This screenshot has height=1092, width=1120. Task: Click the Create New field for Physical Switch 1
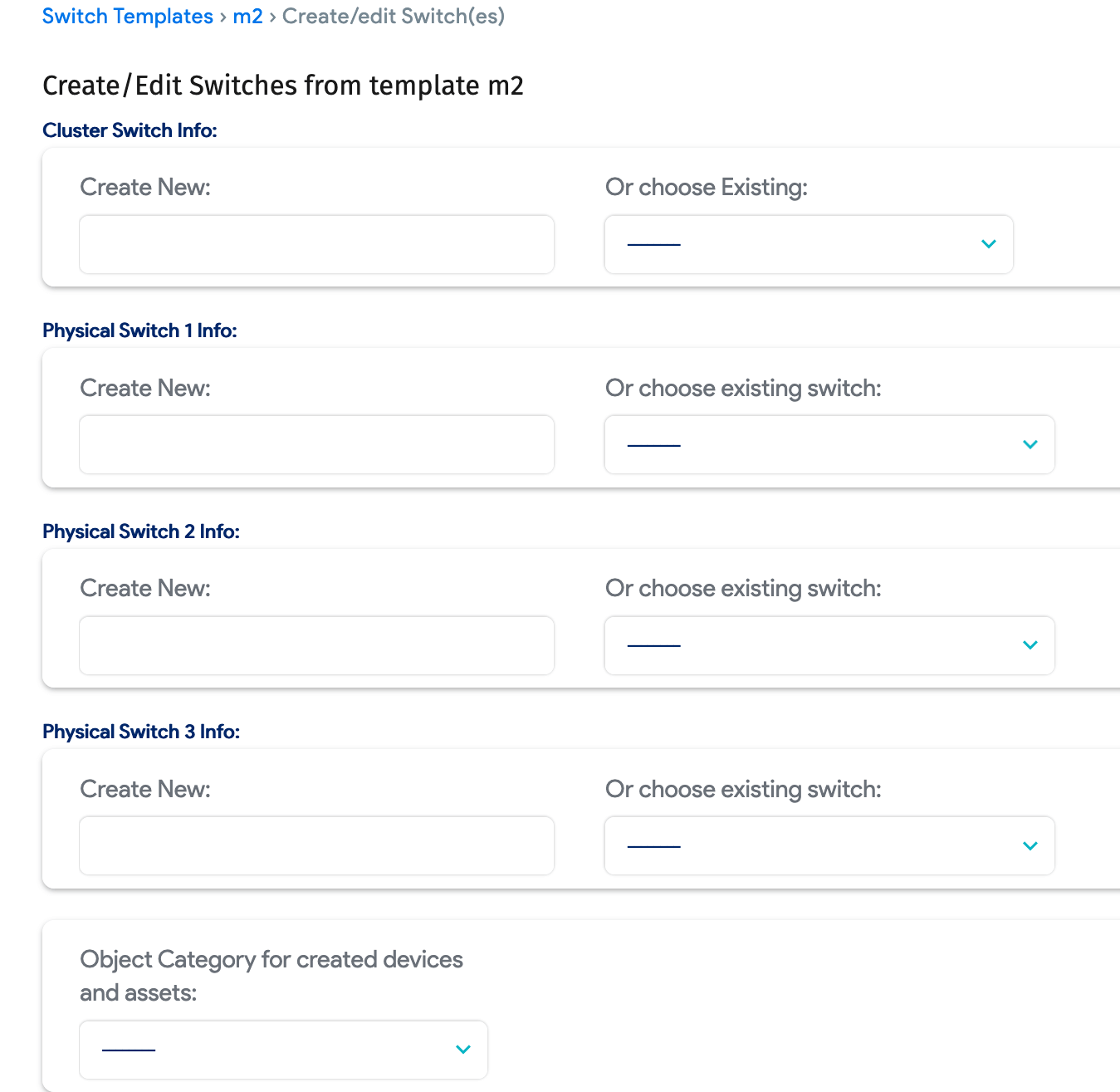point(316,444)
